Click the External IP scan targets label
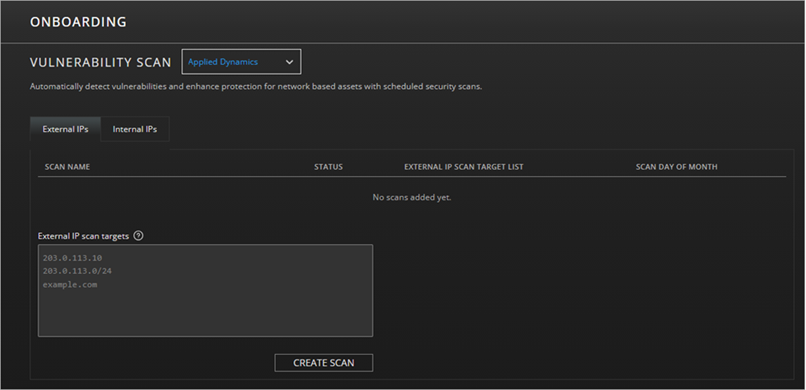 pyautogui.click(x=83, y=236)
